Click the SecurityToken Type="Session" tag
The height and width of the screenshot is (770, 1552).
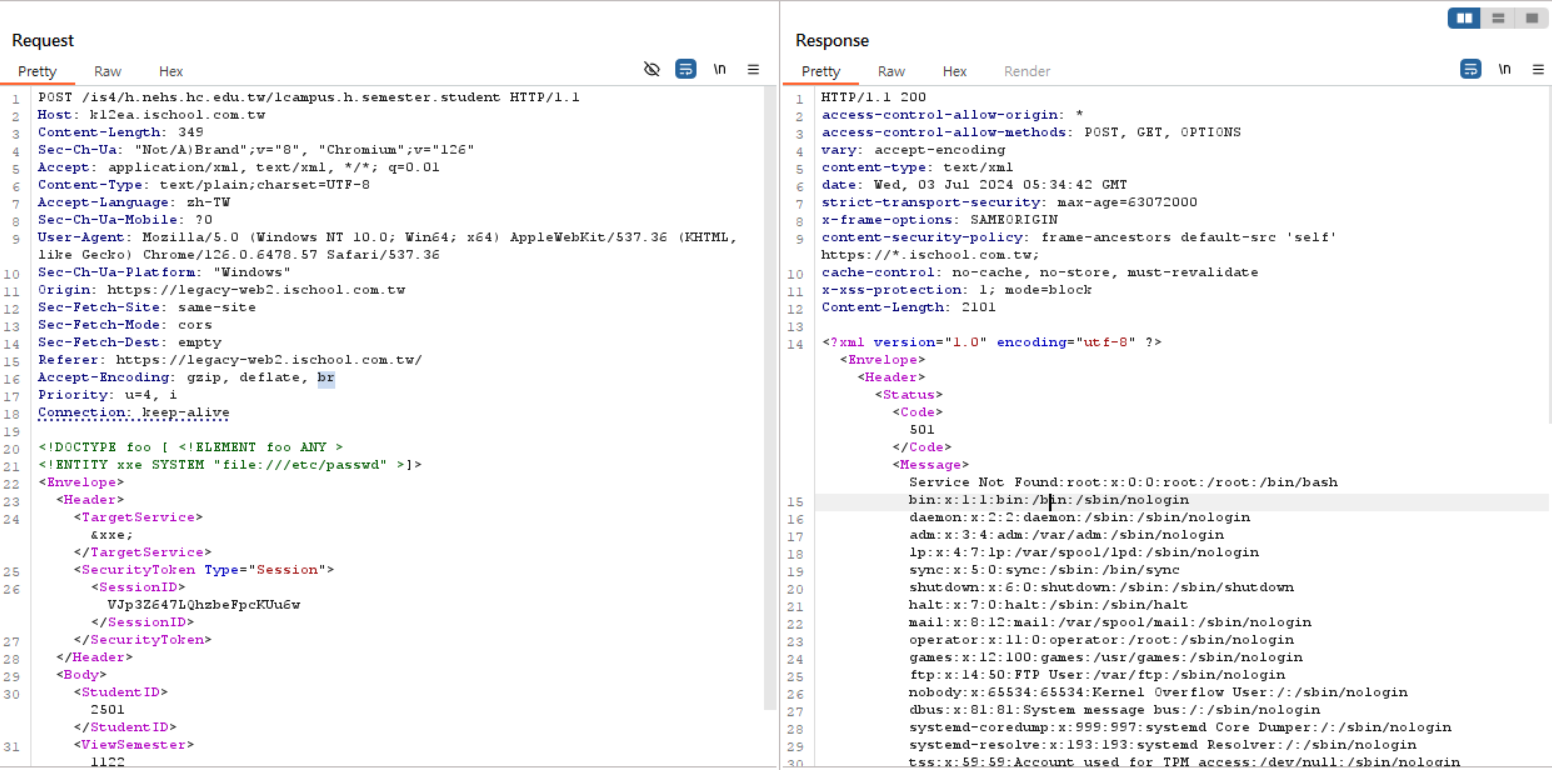(203, 570)
